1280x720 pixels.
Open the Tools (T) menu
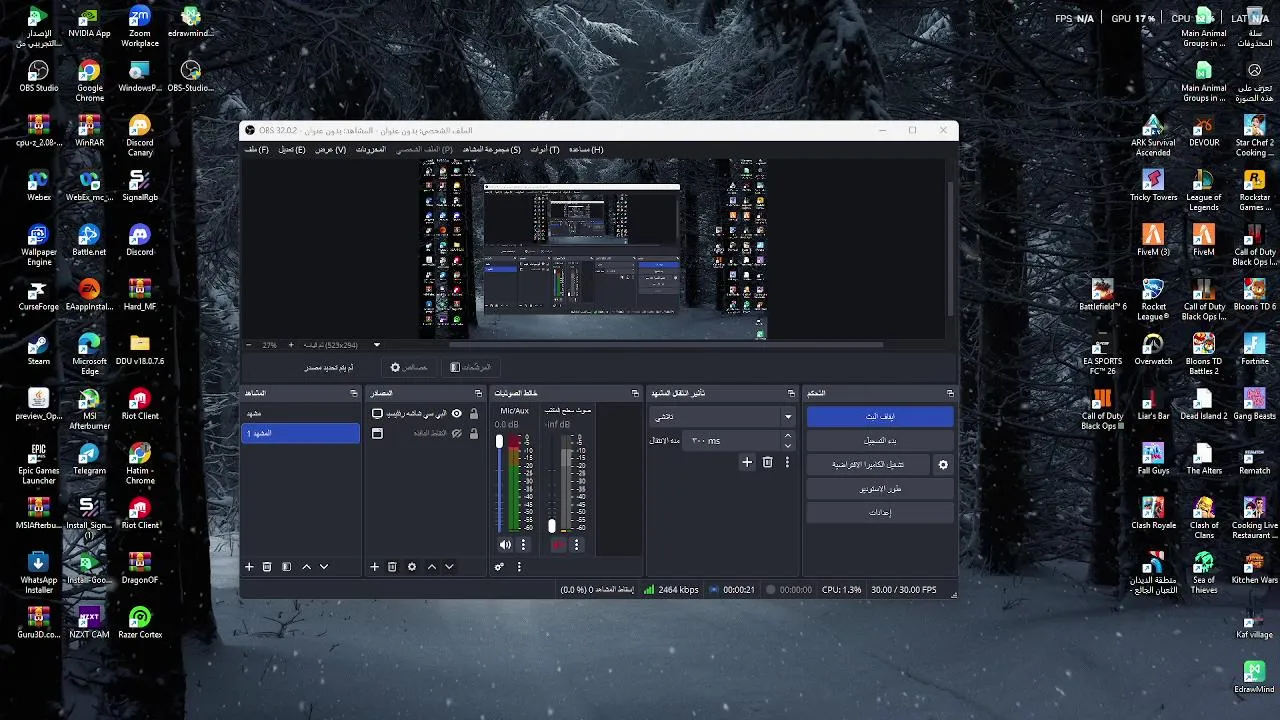click(x=545, y=149)
